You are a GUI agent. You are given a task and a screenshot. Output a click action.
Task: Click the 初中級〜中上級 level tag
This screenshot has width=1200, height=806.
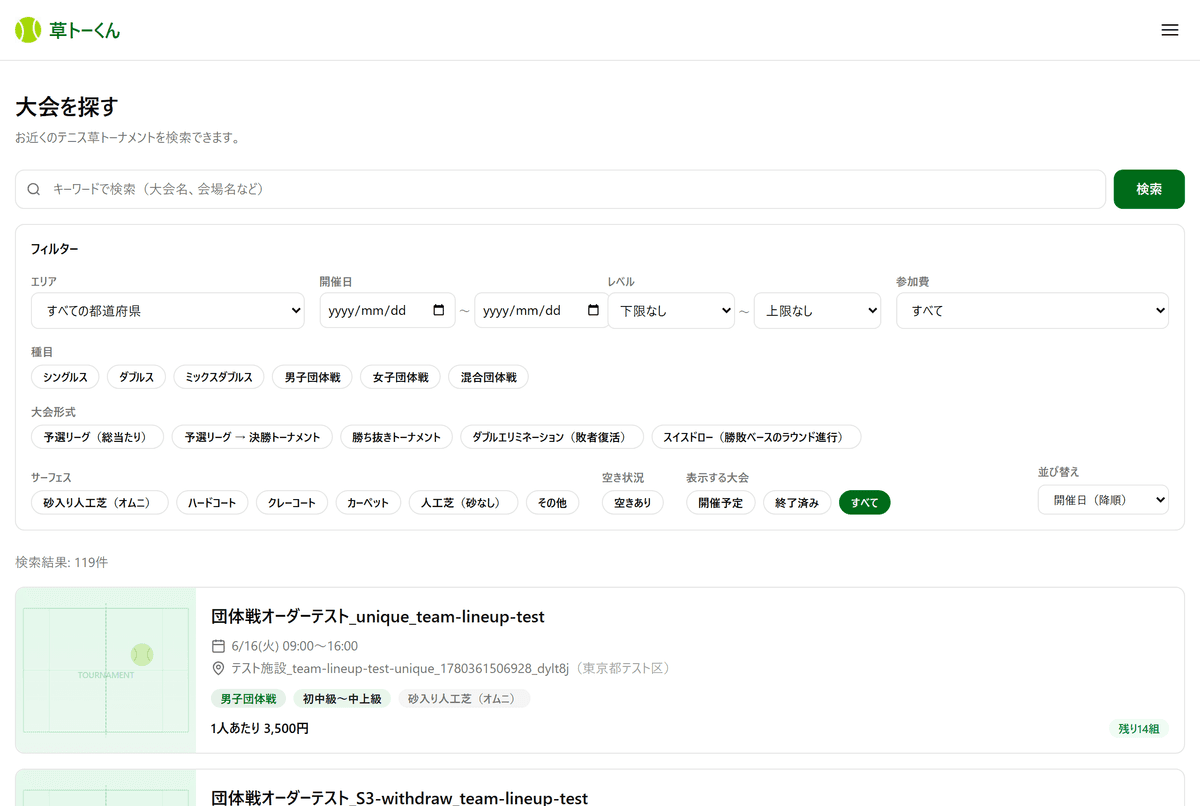[343, 699]
